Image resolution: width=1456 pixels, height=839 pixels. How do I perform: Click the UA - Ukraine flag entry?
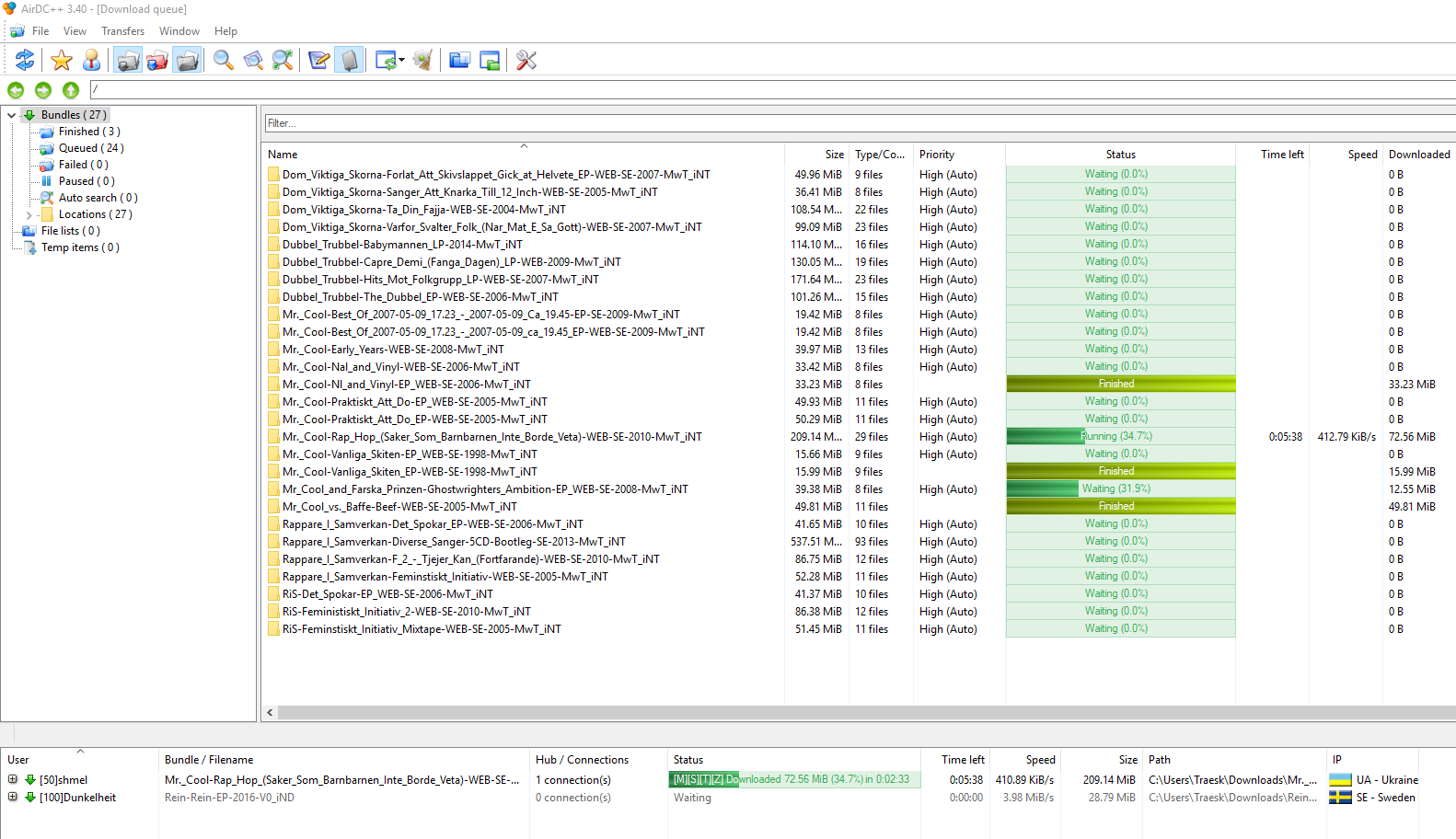1373,779
